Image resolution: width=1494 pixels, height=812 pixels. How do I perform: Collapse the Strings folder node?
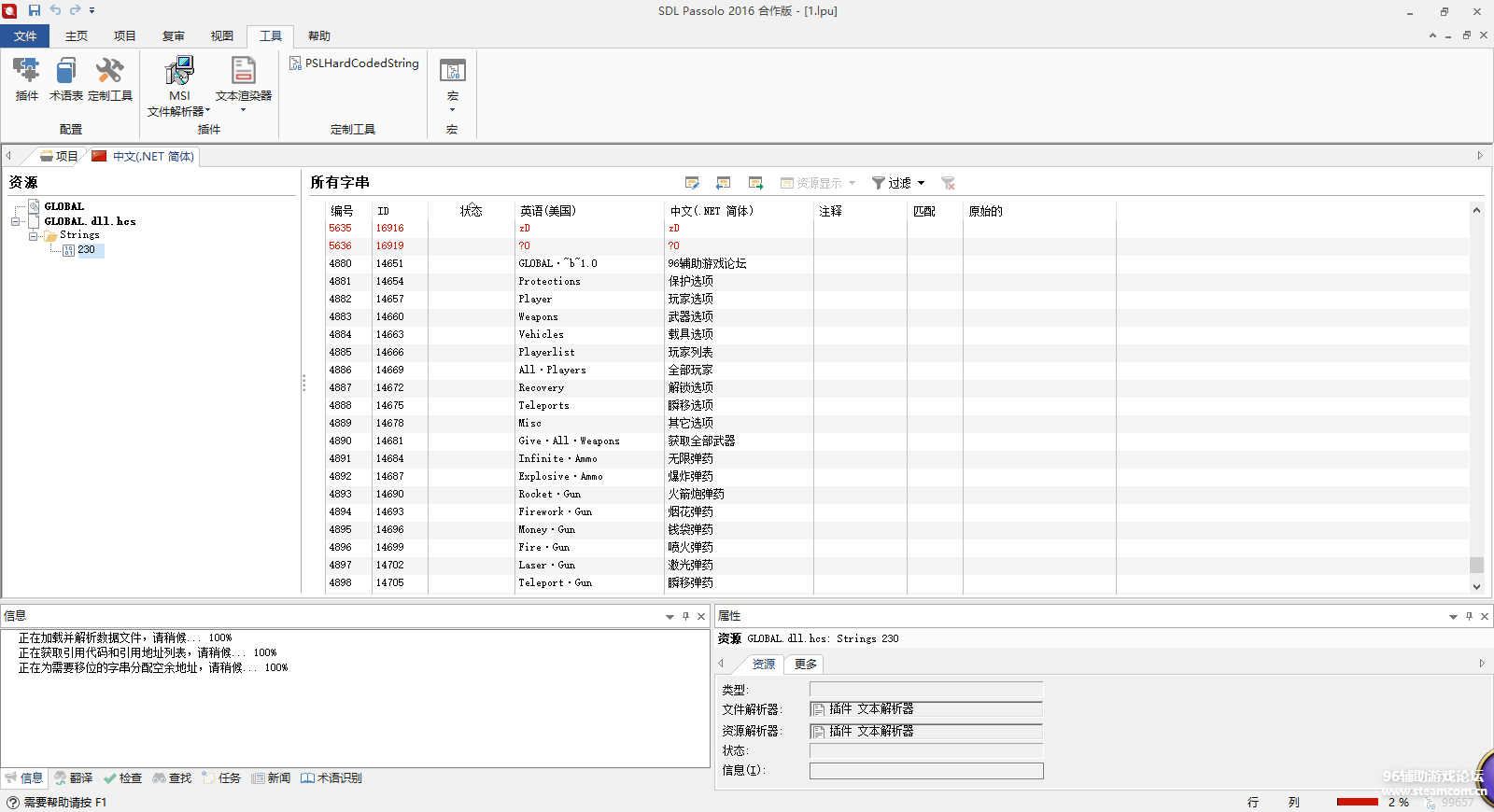[33, 236]
